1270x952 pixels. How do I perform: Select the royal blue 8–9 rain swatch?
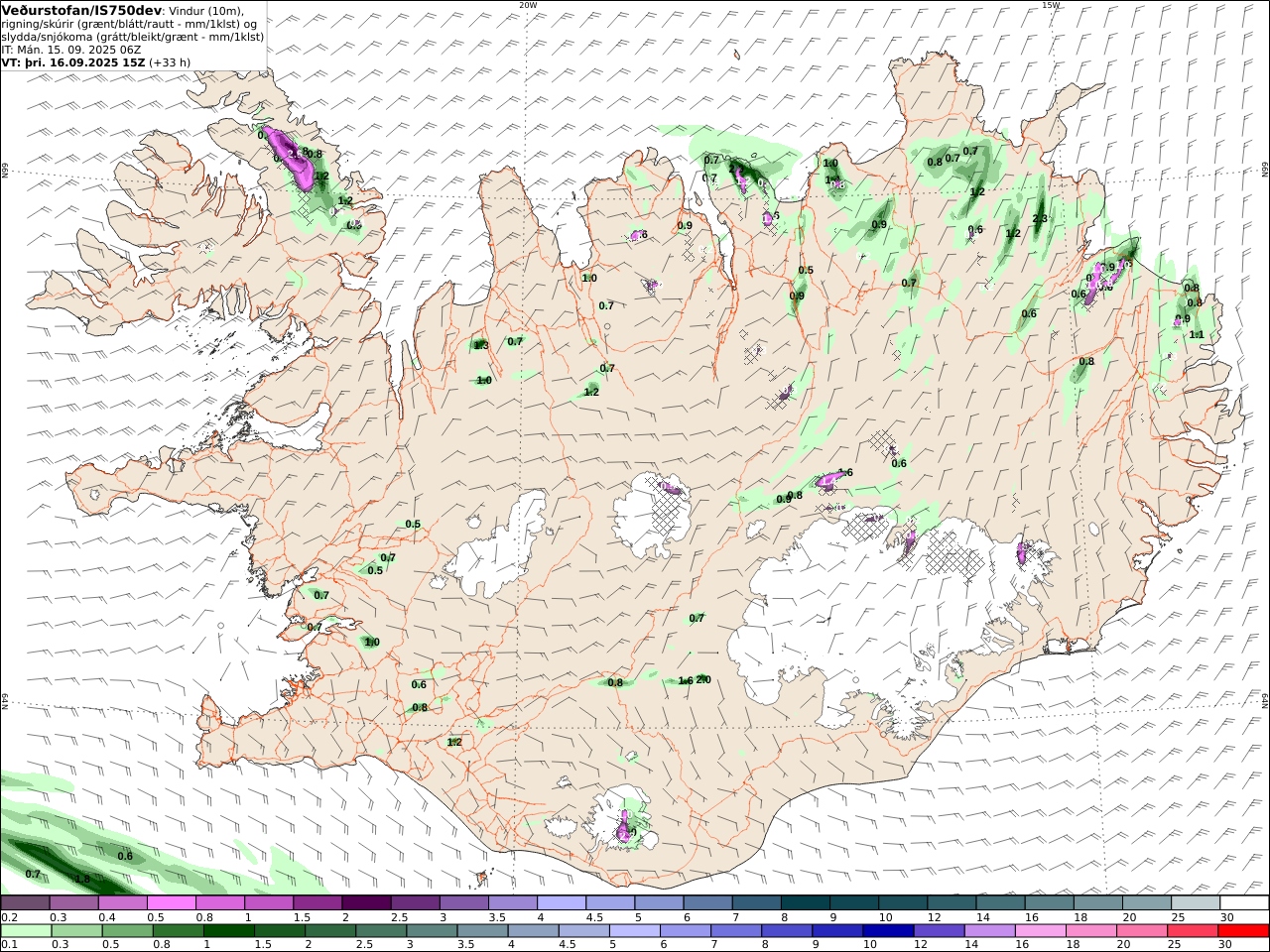coord(786,931)
